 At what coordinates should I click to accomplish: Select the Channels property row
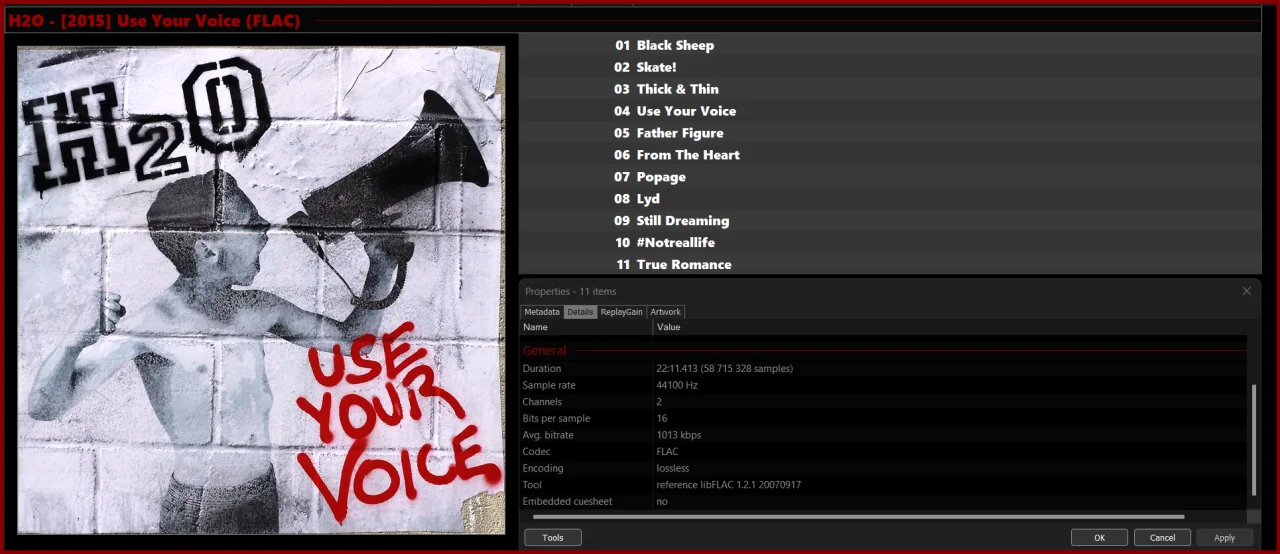coord(884,402)
